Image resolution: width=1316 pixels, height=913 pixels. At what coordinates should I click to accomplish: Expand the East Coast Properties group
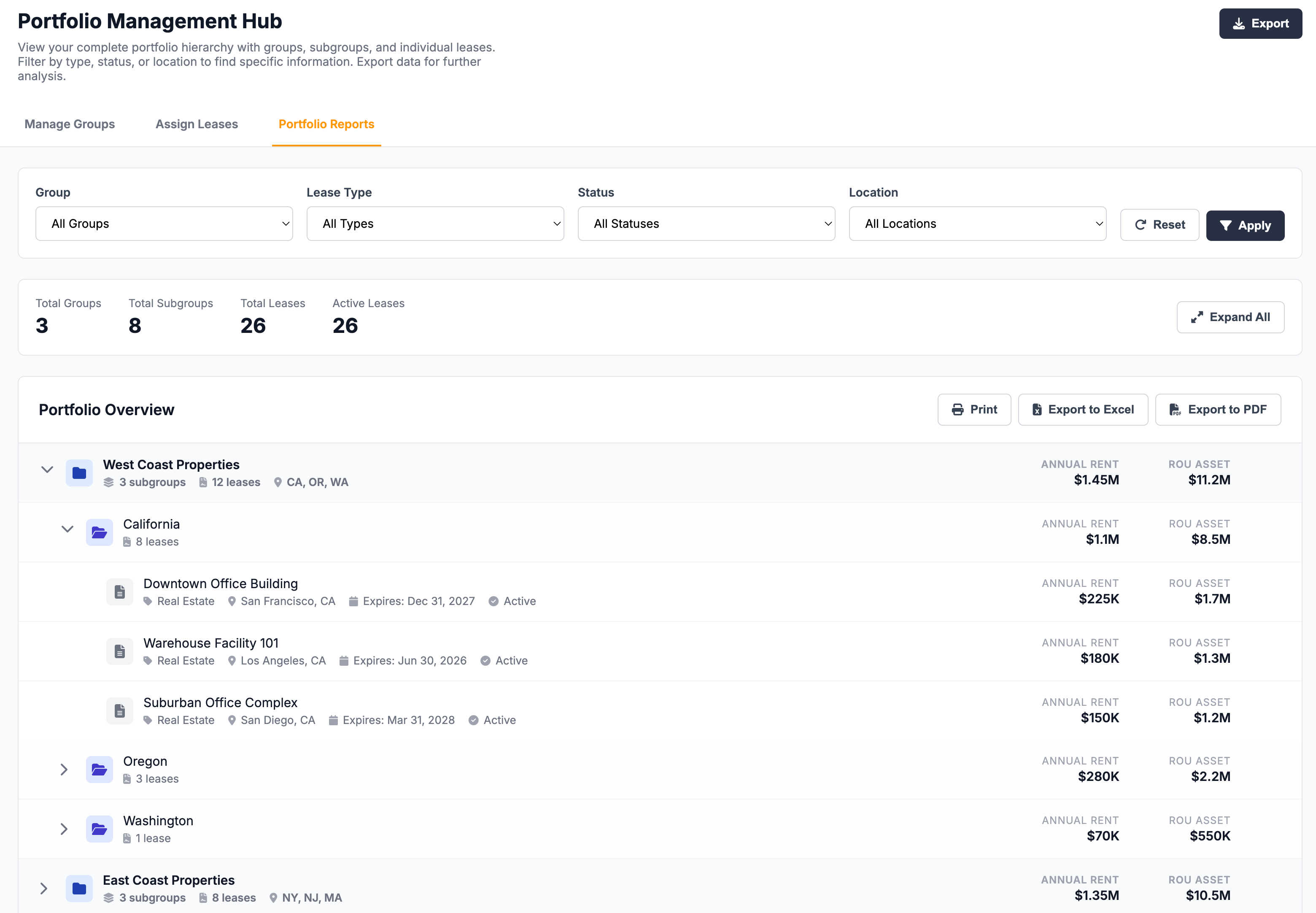[x=44, y=889]
